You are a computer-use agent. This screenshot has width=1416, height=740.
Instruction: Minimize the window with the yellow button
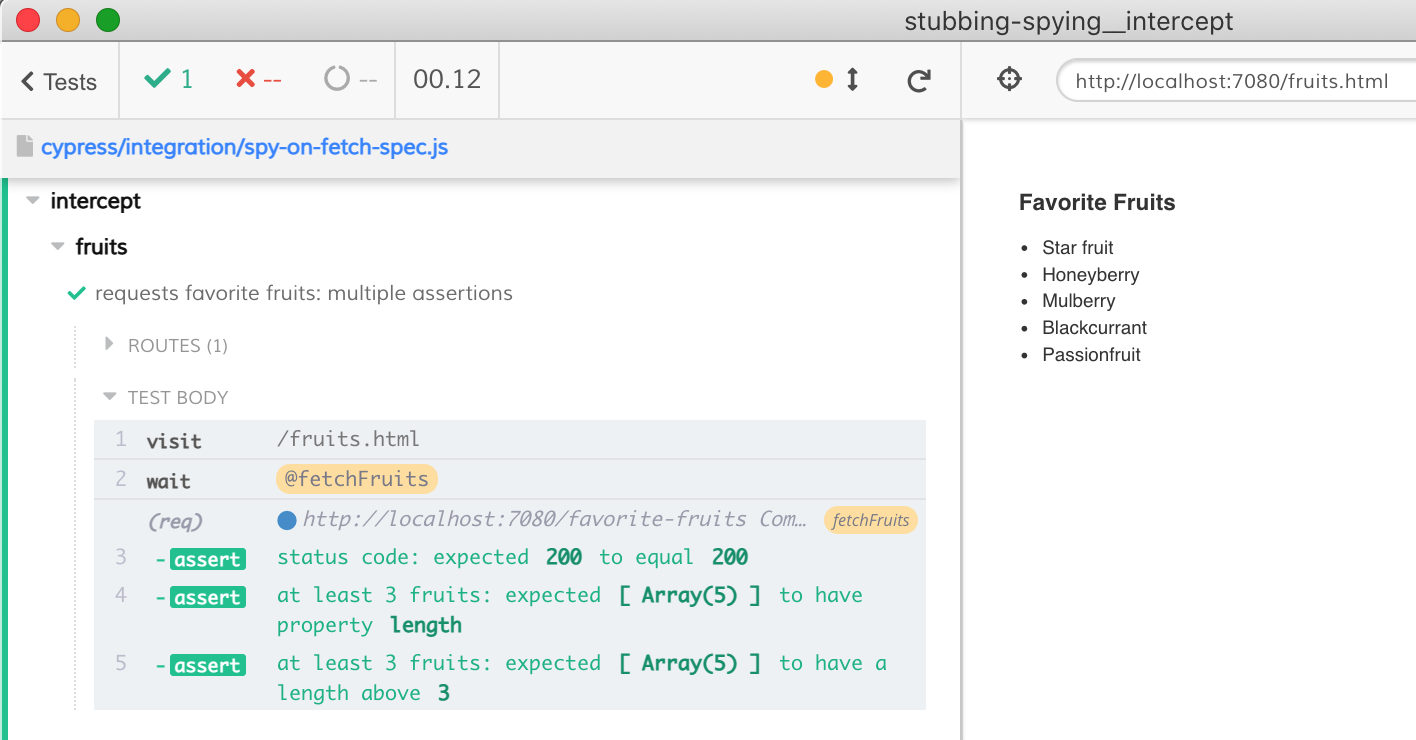68,20
